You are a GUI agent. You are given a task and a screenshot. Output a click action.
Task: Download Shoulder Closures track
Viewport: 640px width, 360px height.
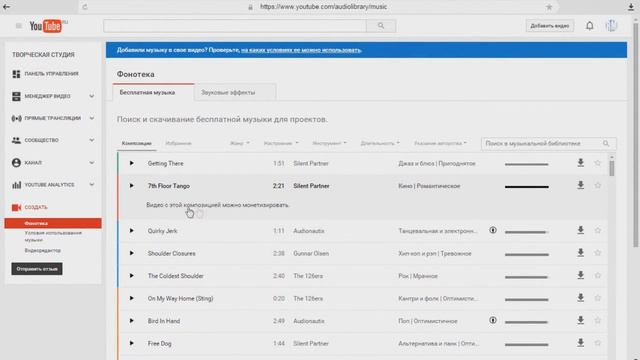tap(580, 253)
